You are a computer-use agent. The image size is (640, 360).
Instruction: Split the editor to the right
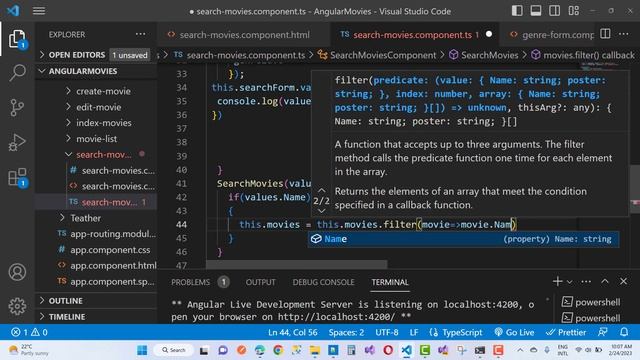click(605, 34)
